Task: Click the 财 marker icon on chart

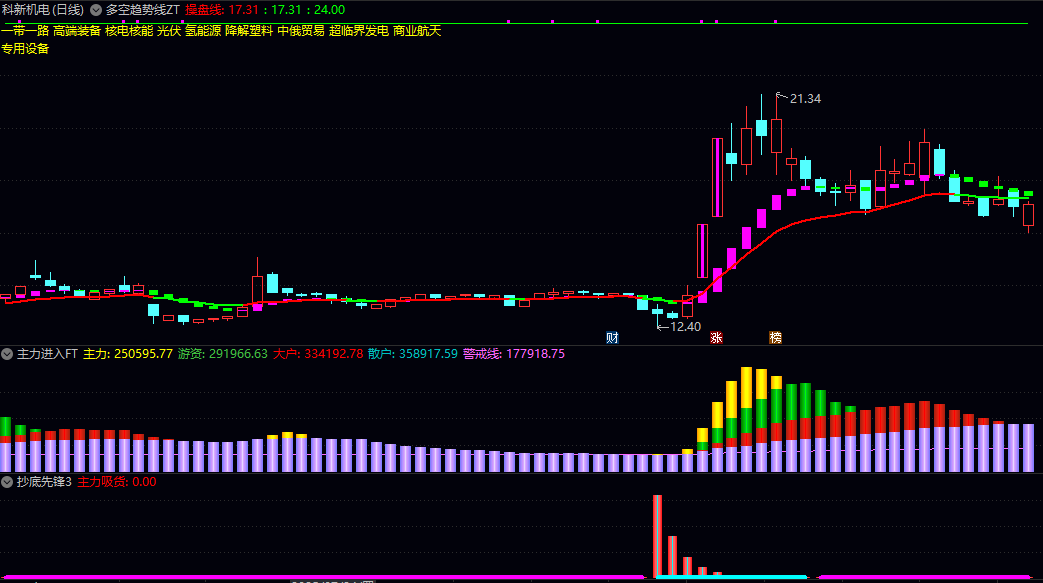Action: pyautogui.click(x=613, y=337)
